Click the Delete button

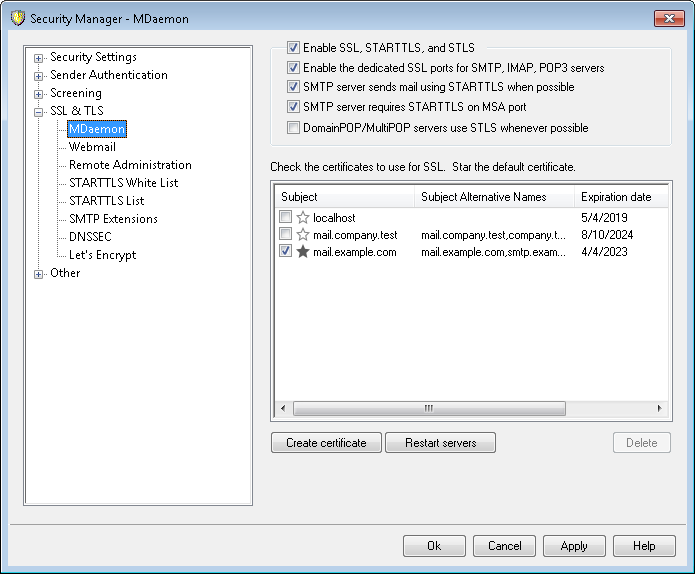[x=642, y=442]
